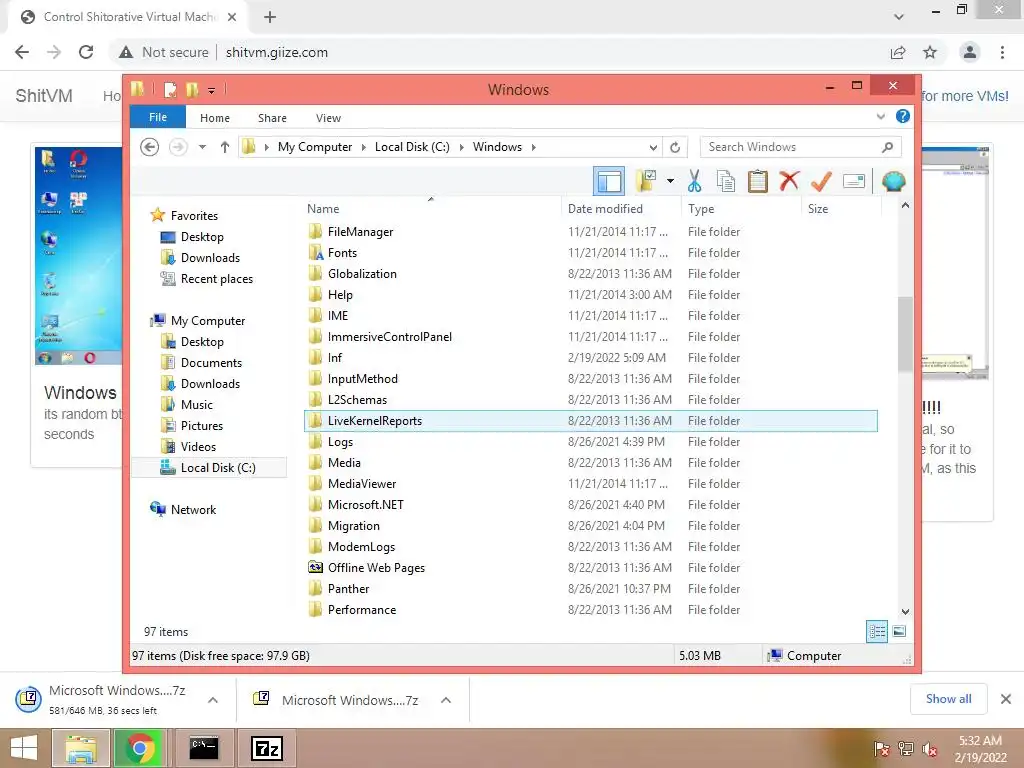Click the Chrome reload page icon
The height and width of the screenshot is (768, 1024).
[x=86, y=52]
